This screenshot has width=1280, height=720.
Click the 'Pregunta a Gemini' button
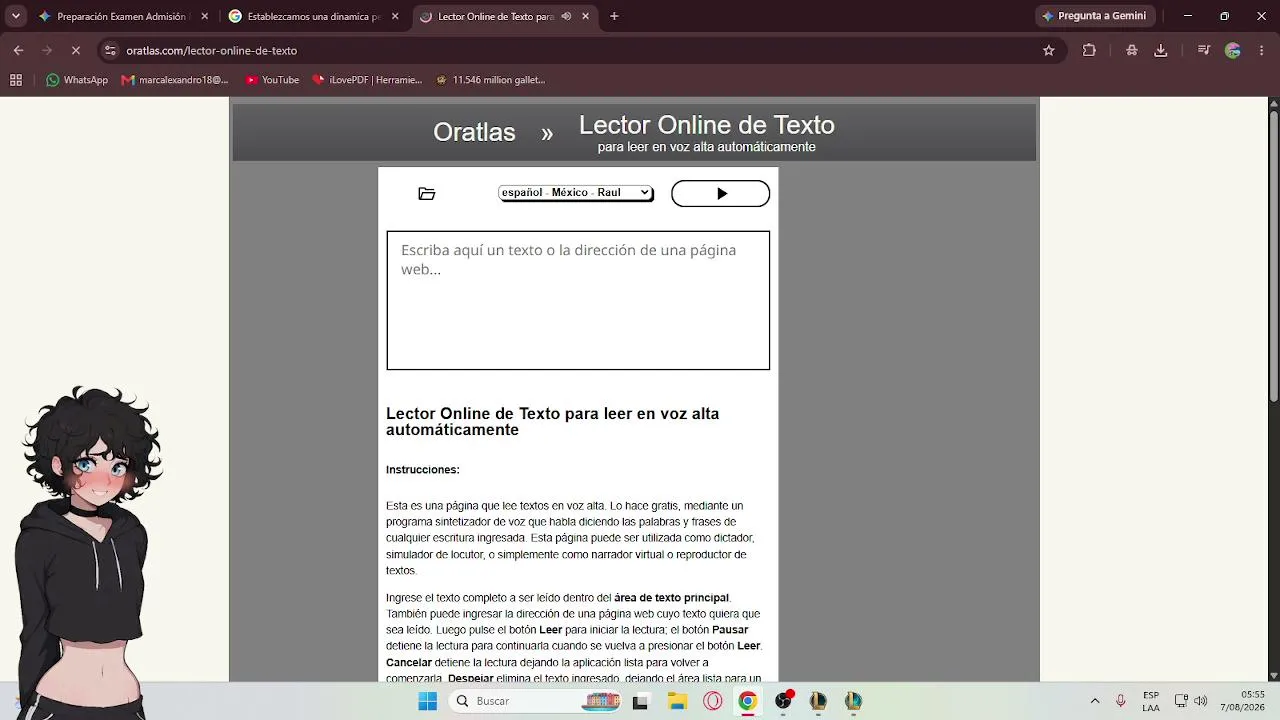[1095, 16]
